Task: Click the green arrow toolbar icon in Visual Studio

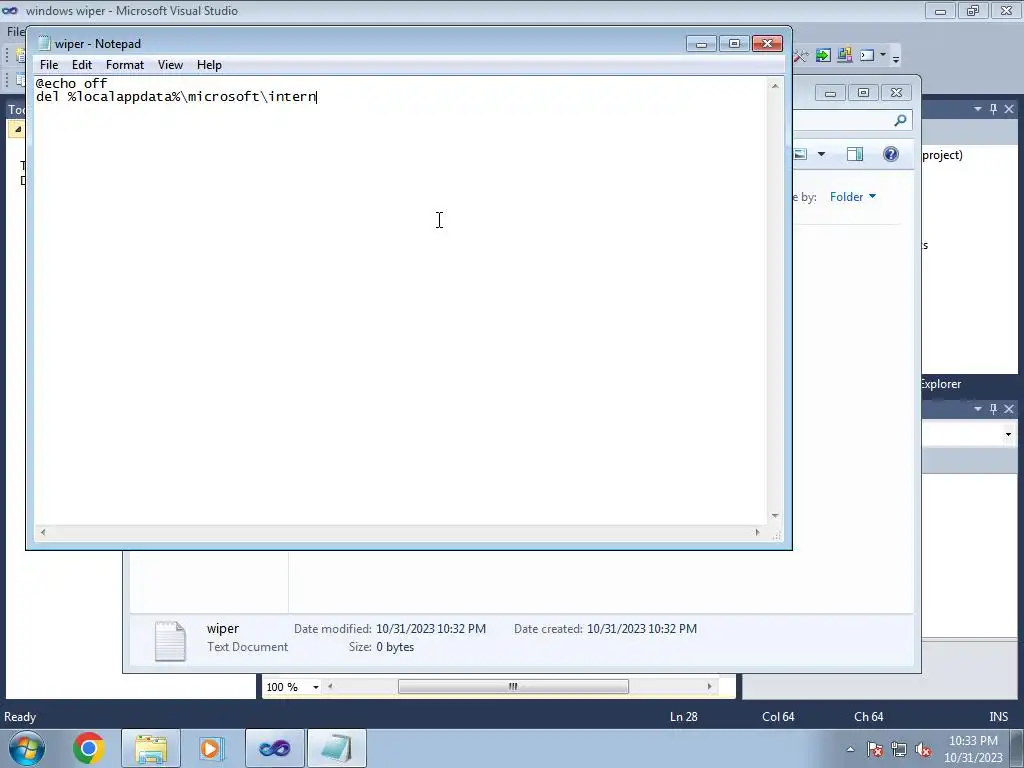Action: click(x=823, y=56)
